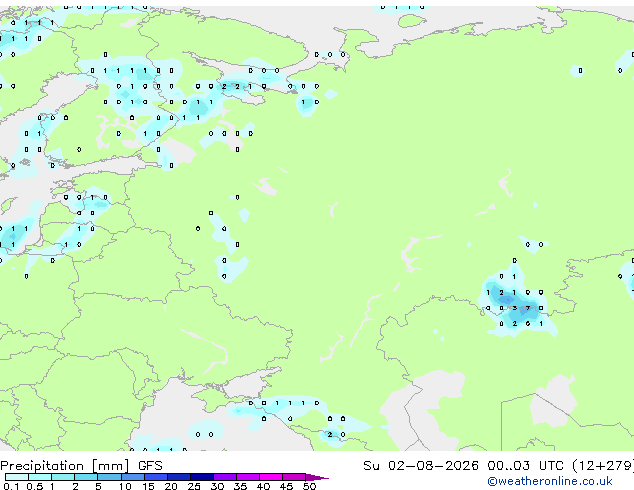Click the 35–40 mm purple legend swatch

(247, 477)
